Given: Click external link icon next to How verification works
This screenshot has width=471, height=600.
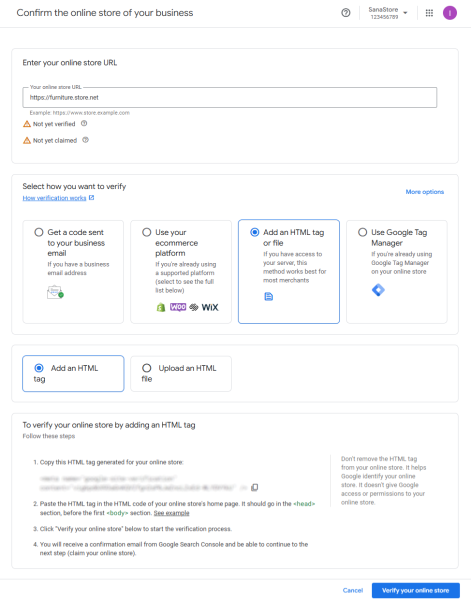Looking at the screenshot, I should point(91,197).
